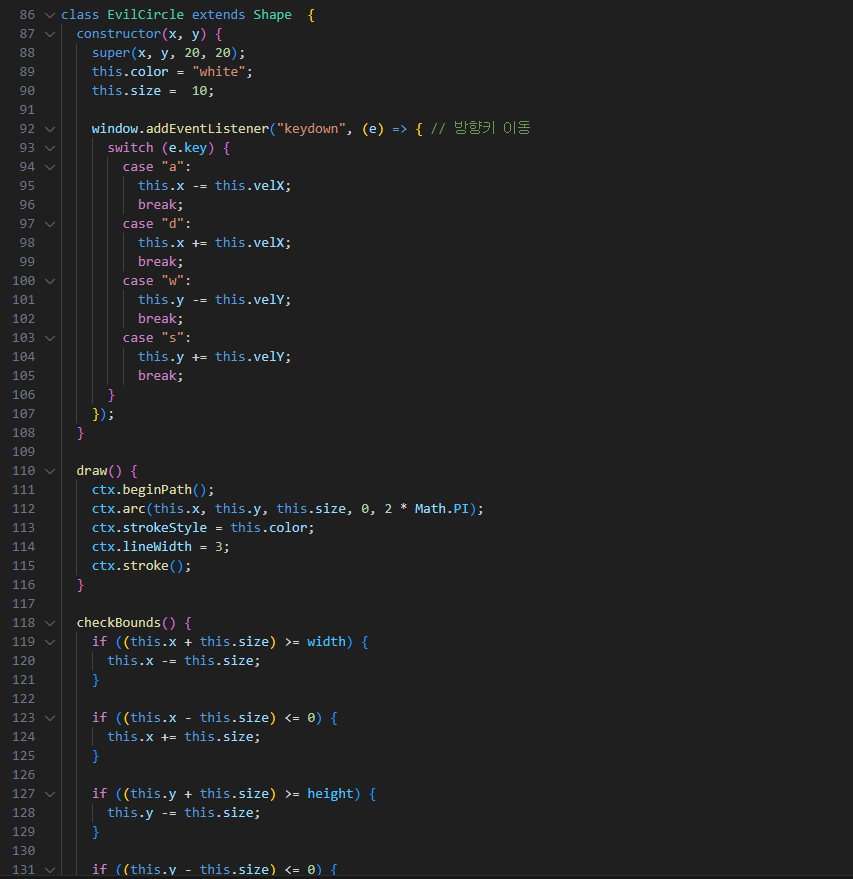
Task: Click "this.x -= this.size" on line 120
Action: [x=180, y=661]
